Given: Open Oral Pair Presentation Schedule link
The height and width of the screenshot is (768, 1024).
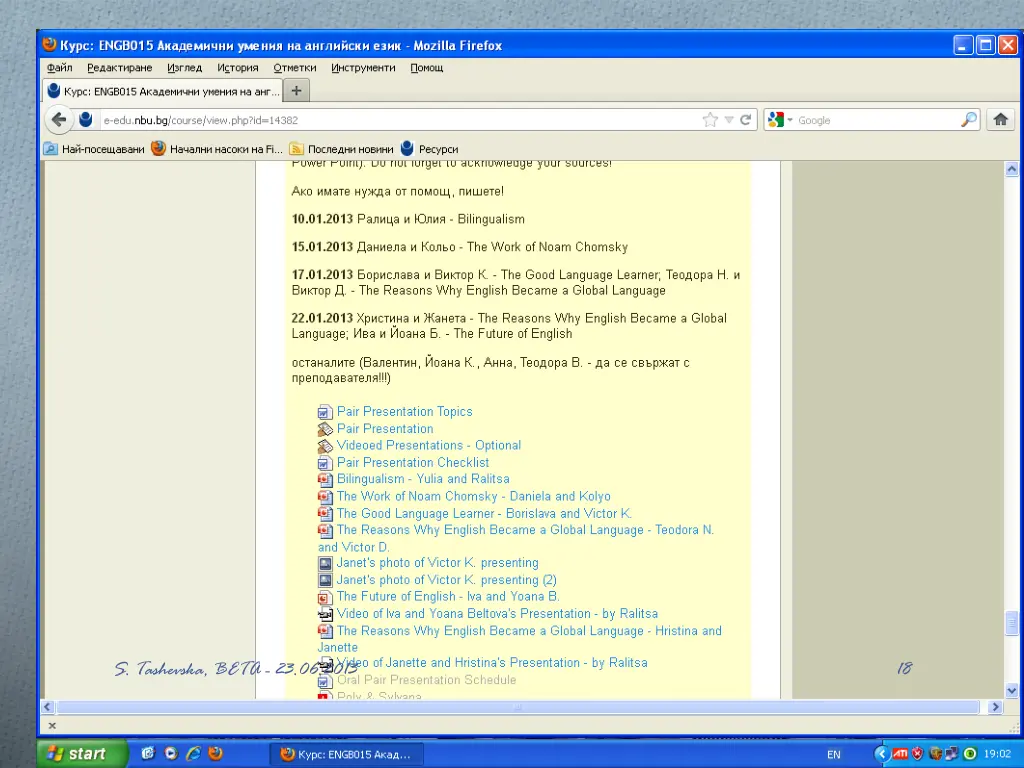Looking at the screenshot, I should 426,680.
